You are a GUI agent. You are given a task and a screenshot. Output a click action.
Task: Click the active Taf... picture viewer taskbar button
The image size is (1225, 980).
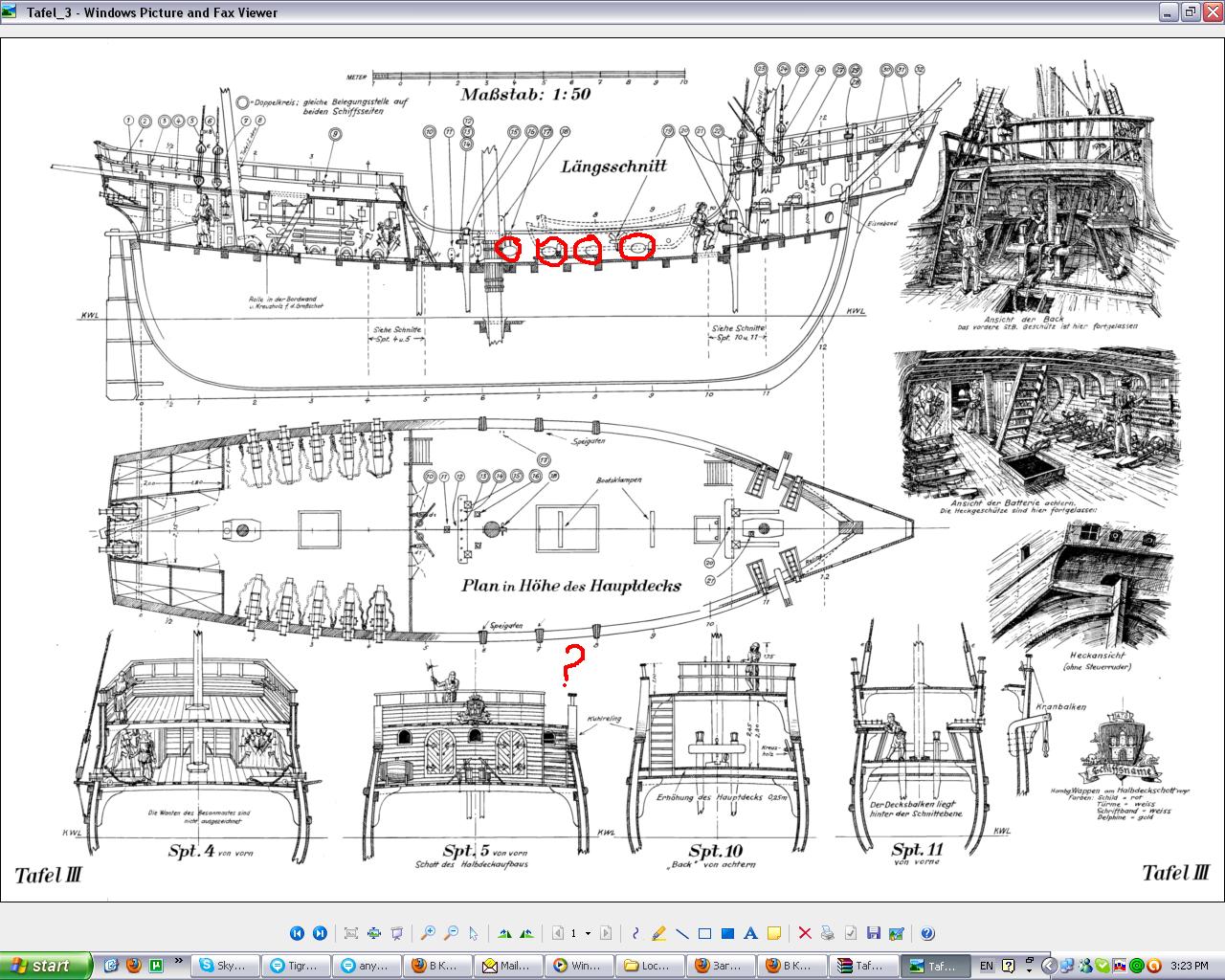pos(935,966)
